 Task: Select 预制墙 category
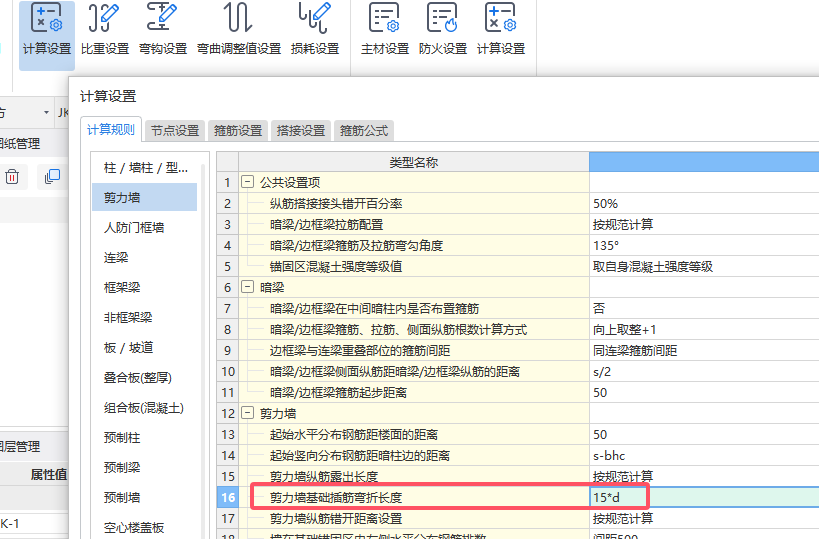[x=145, y=498]
